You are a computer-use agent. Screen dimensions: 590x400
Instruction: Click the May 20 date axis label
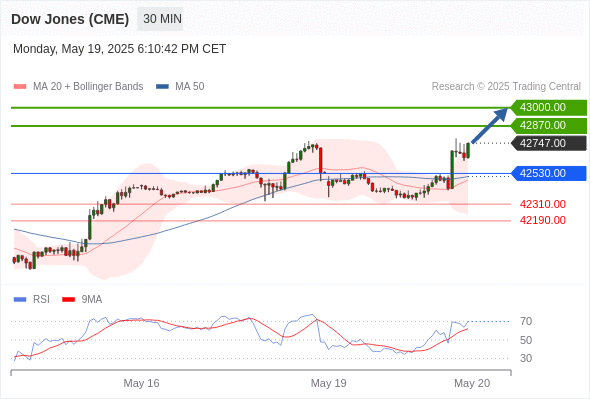point(472,383)
